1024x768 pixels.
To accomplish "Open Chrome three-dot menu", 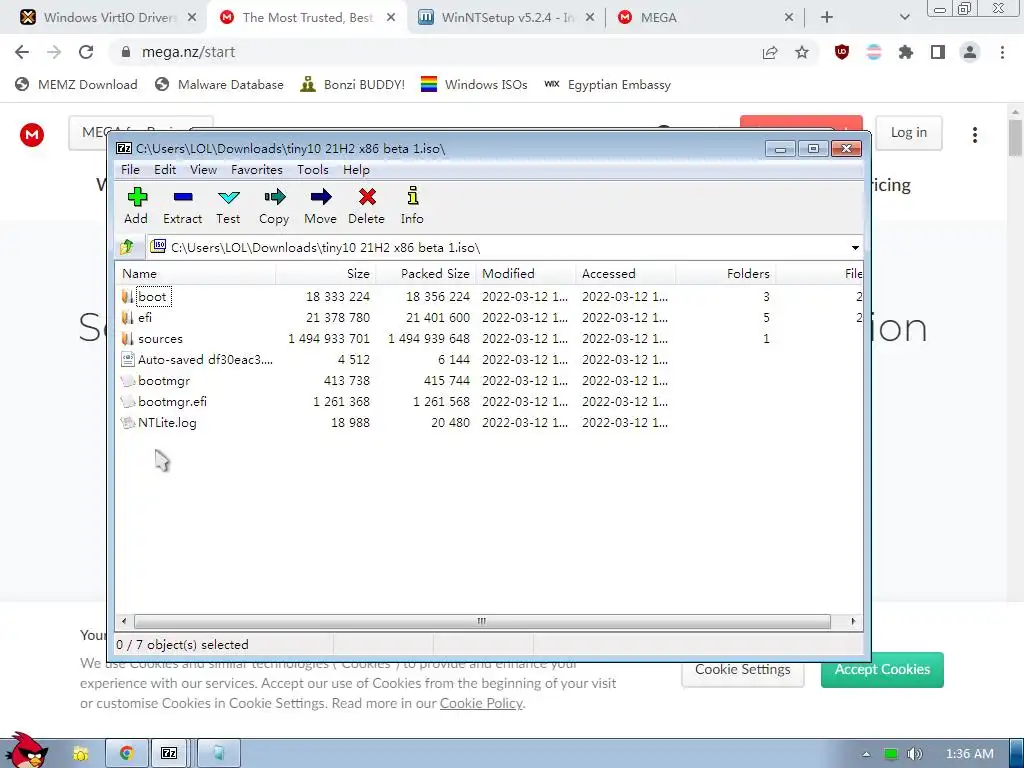I will pyautogui.click(x=1002, y=52).
